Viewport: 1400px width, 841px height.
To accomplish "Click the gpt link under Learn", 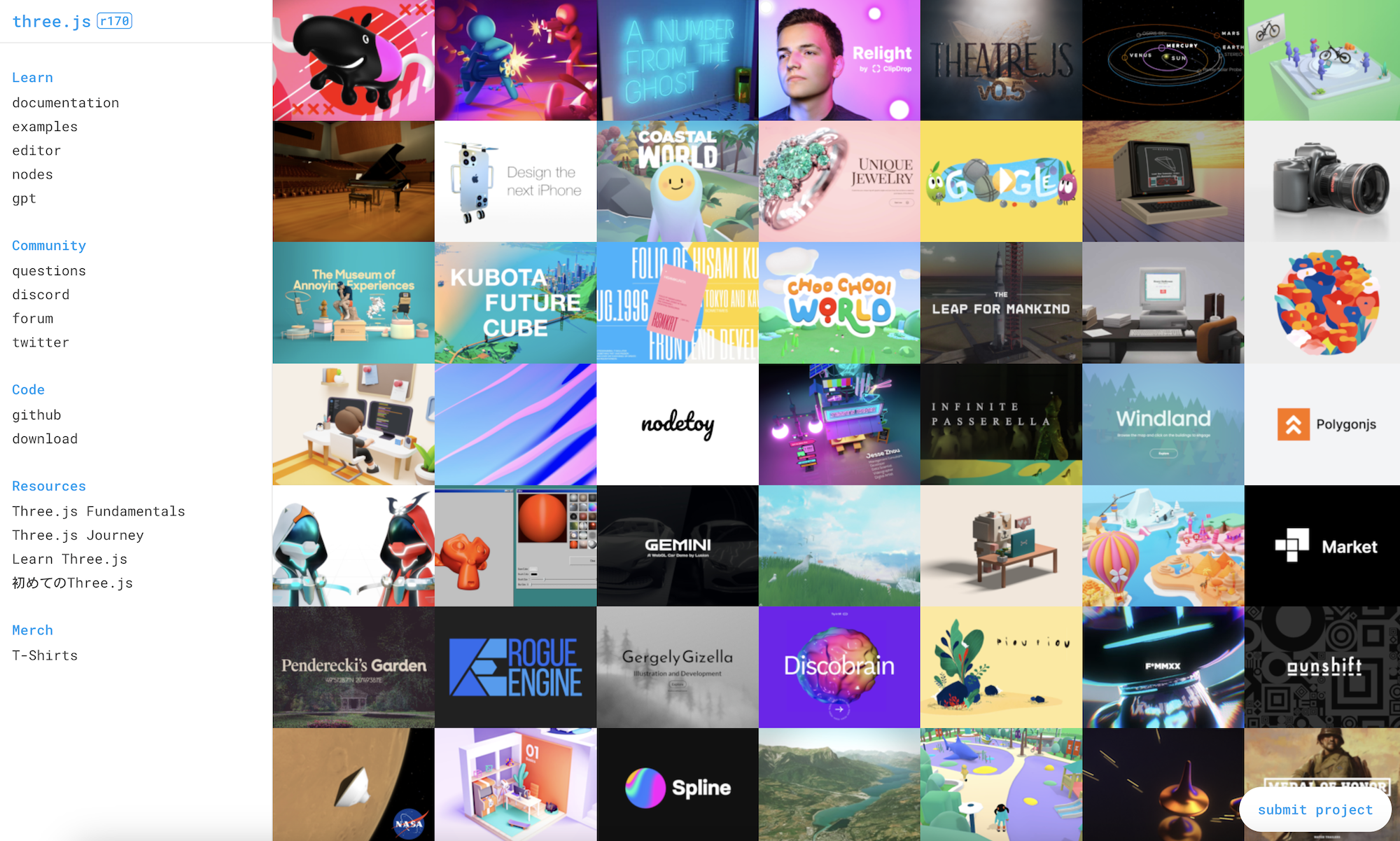I will tap(24, 198).
